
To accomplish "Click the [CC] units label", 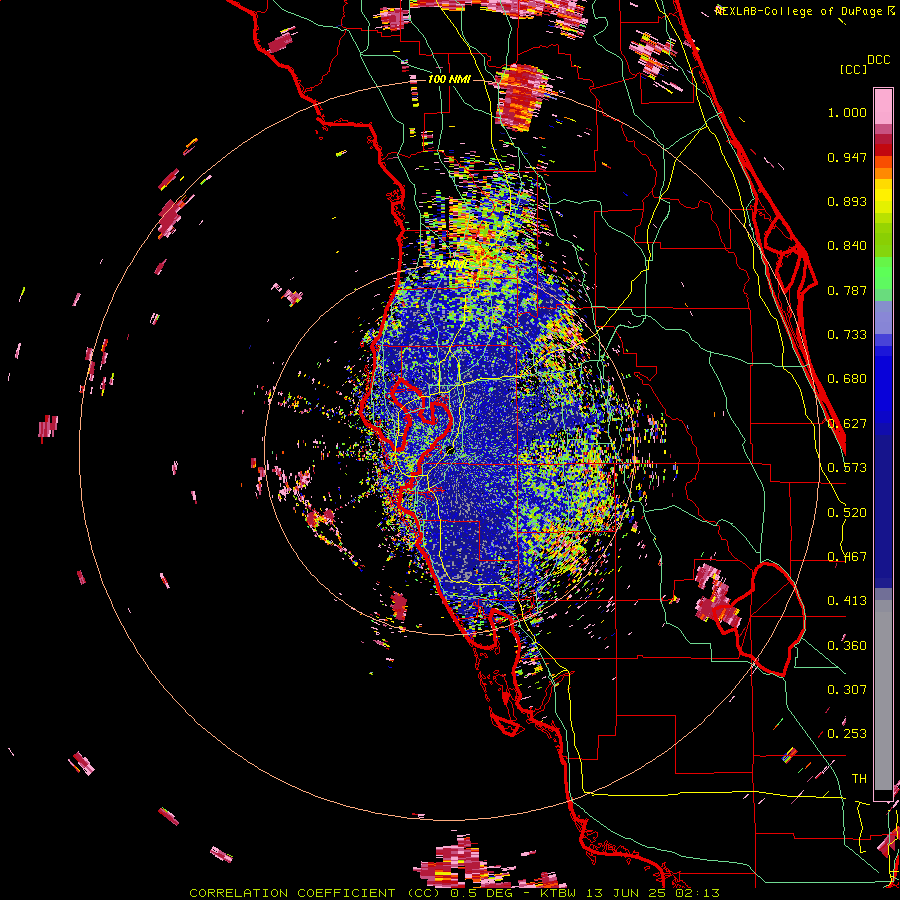I will (x=854, y=69).
